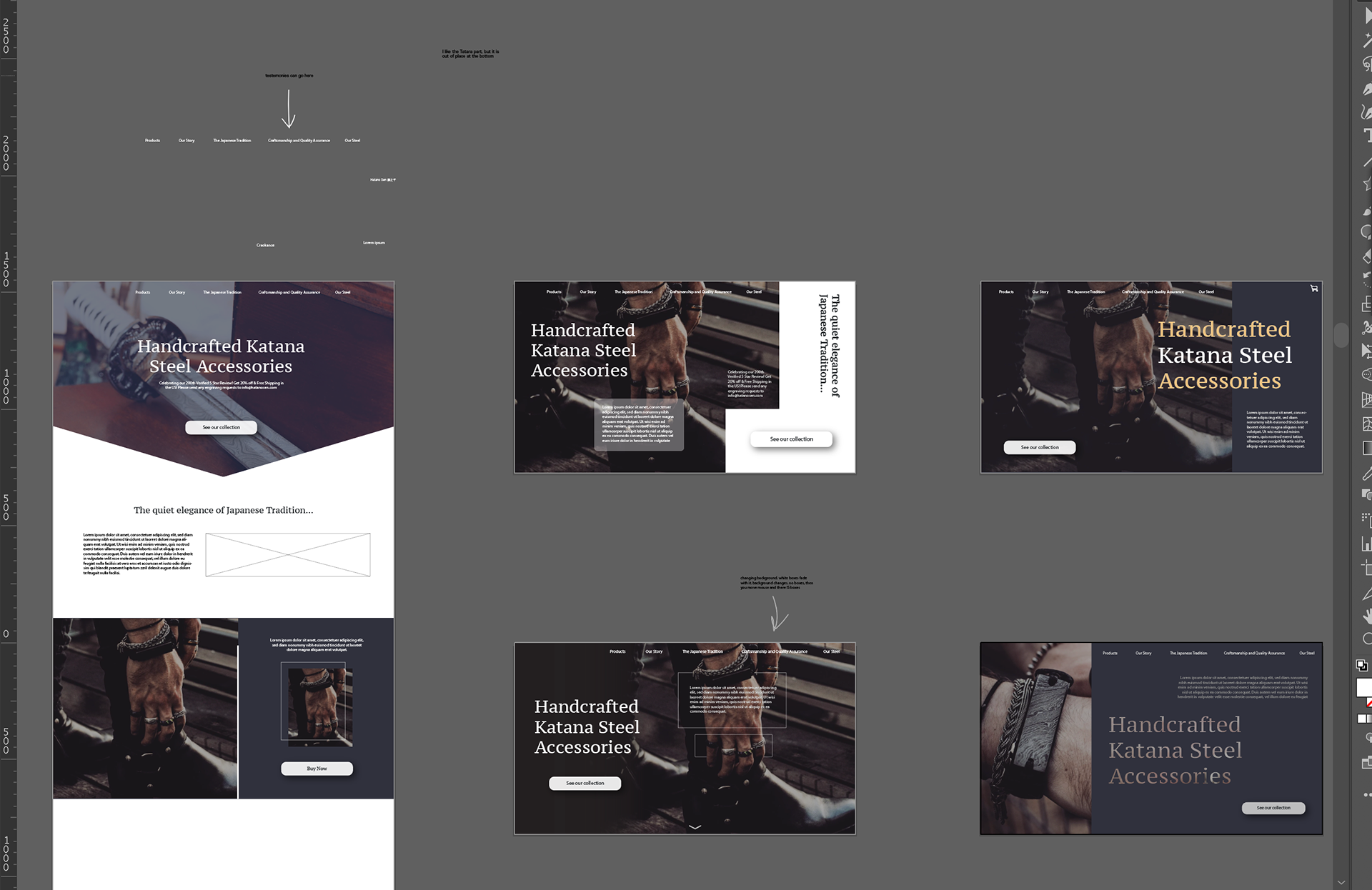Select the Pen tool
Screen dimensions: 1372x890
coord(1366,89)
